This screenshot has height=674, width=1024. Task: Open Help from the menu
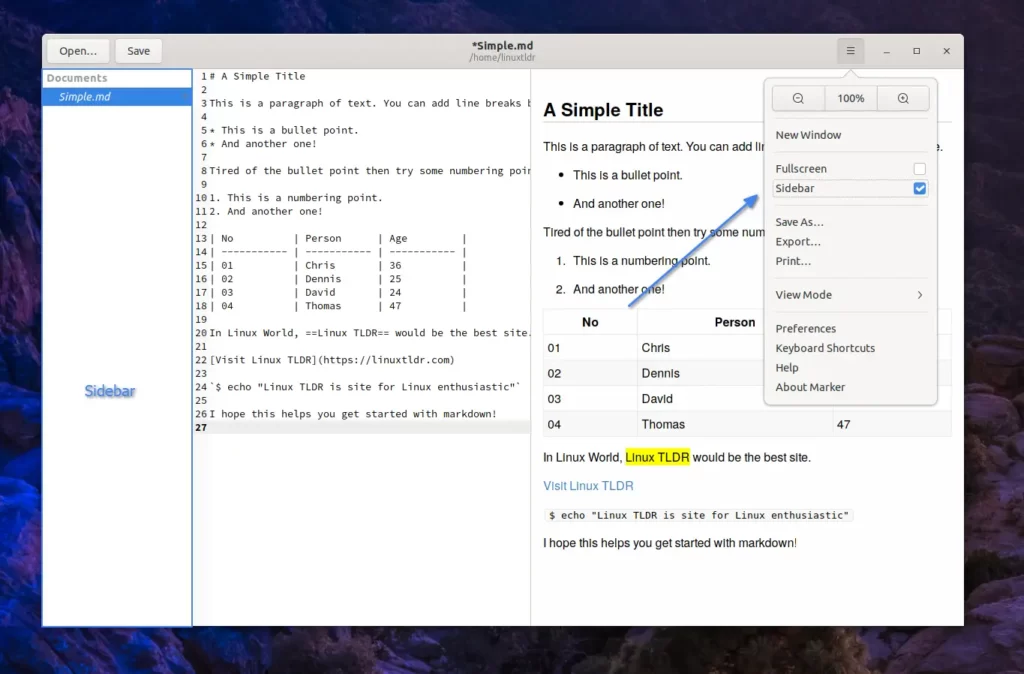(x=850, y=368)
